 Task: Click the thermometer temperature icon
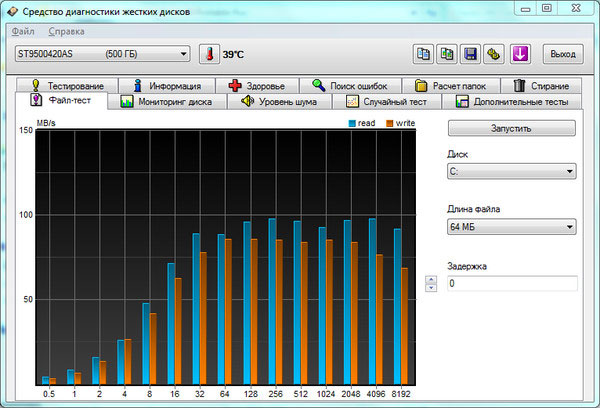pyautogui.click(x=209, y=54)
